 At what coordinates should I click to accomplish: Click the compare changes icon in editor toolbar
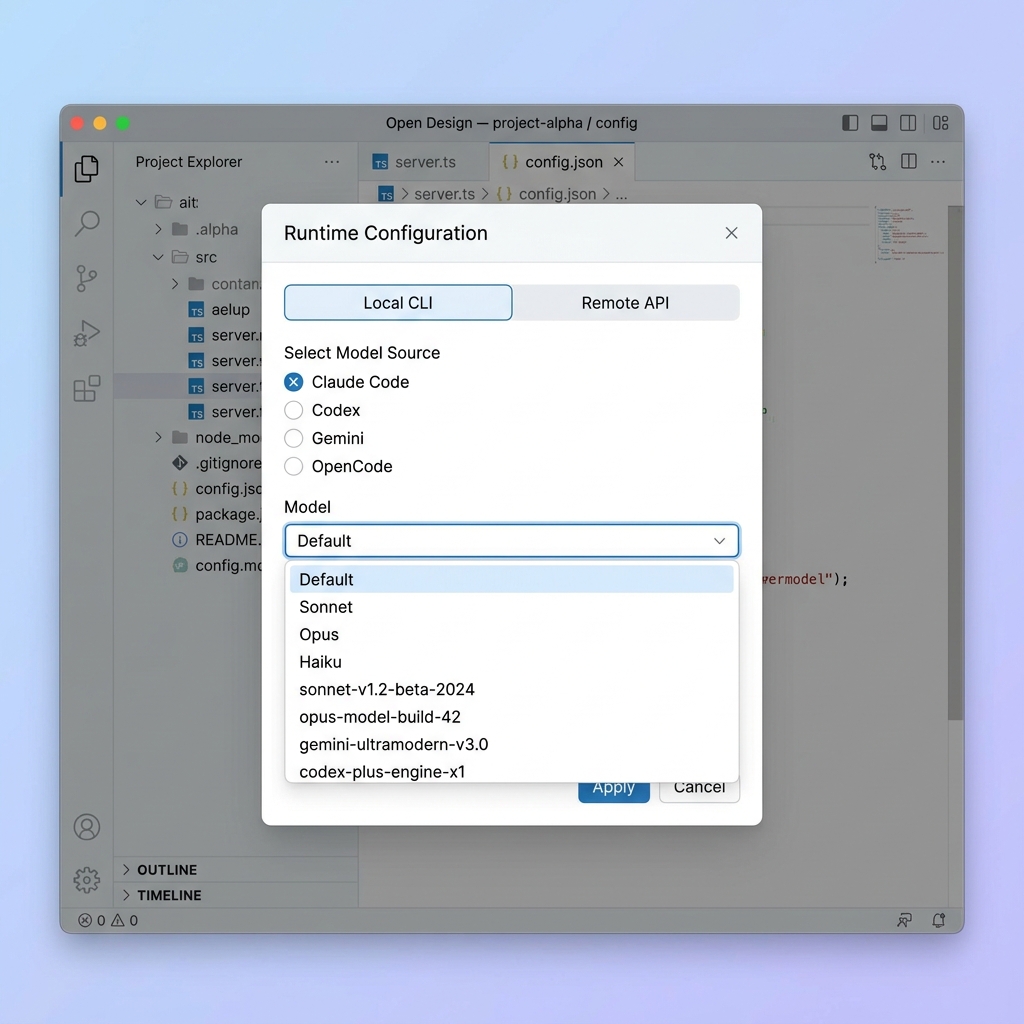point(877,161)
